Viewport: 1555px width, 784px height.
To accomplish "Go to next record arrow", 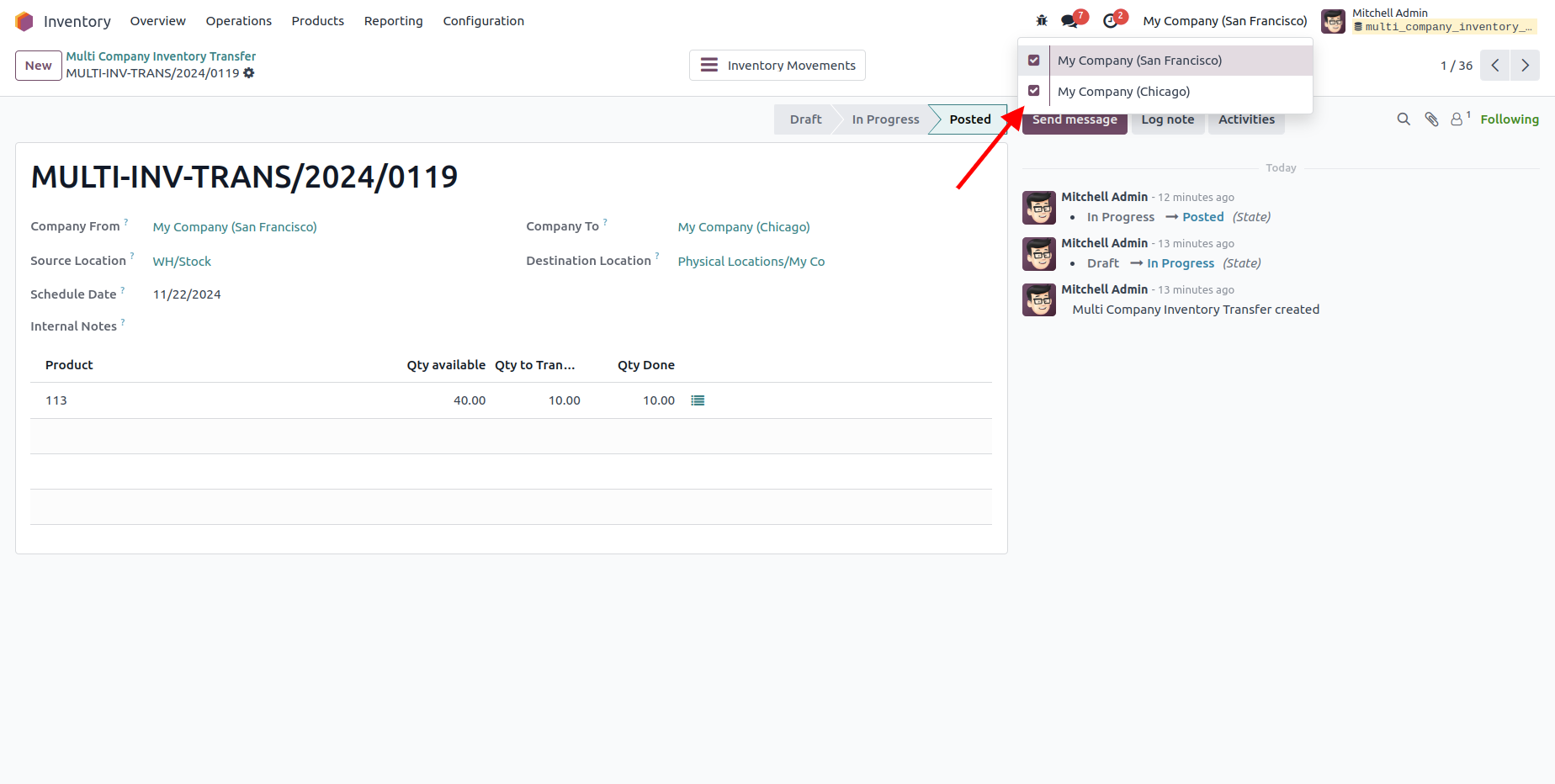I will (1525, 66).
